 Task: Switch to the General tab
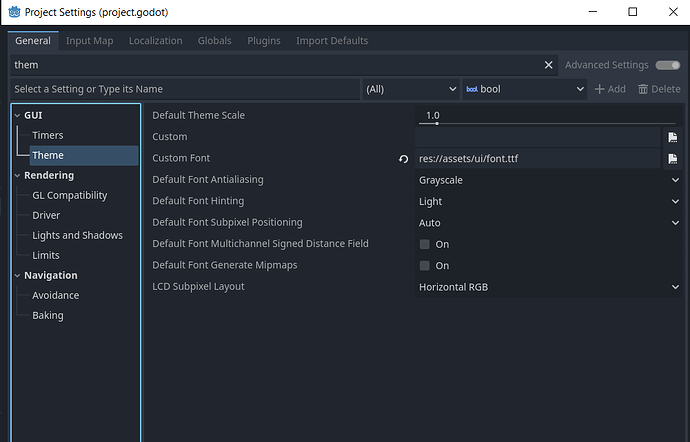pyautogui.click(x=33, y=41)
